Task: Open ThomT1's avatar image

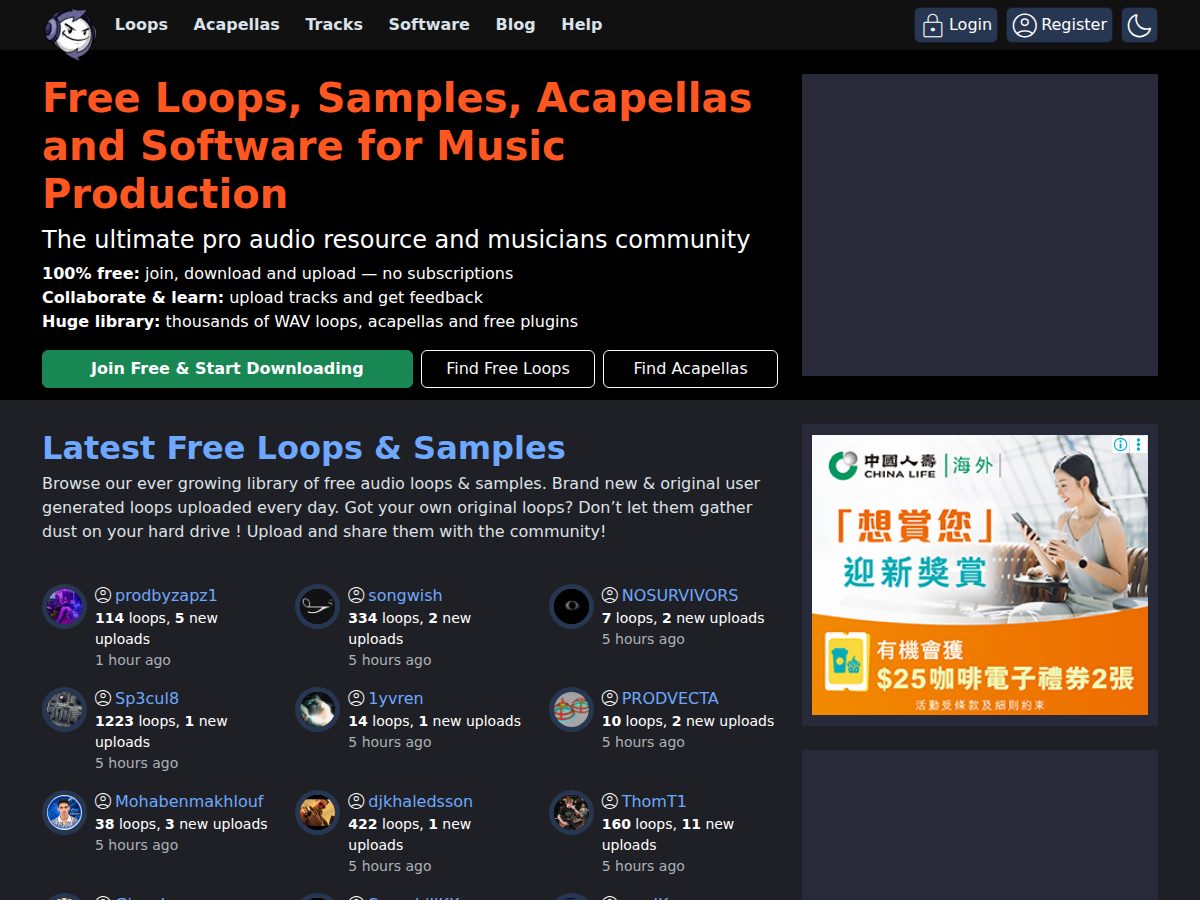Action: [x=571, y=812]
